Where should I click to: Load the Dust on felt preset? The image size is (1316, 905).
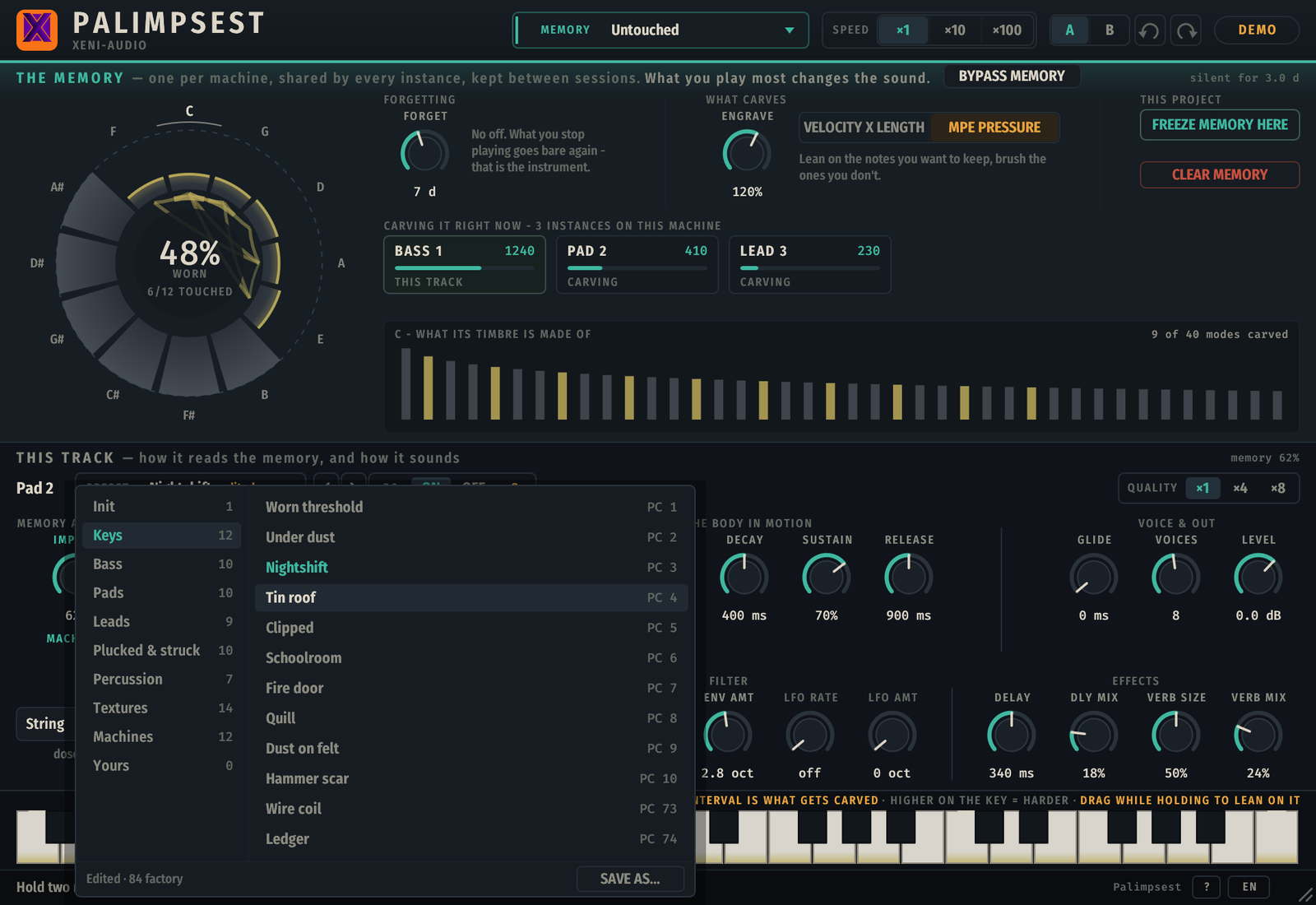pyautogui.click(x=471, y=749)
